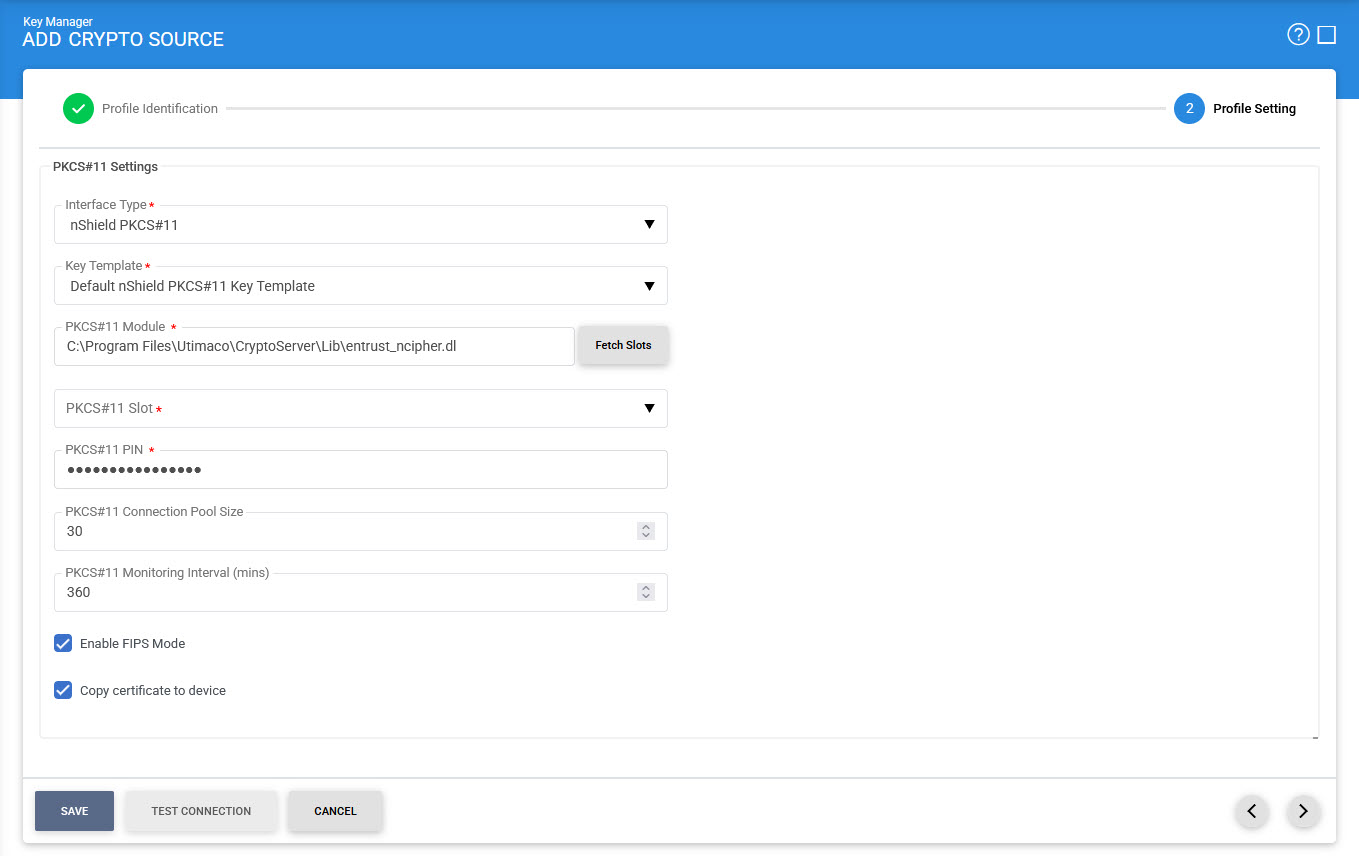Click the square window icon in header

click(1327, 35)
